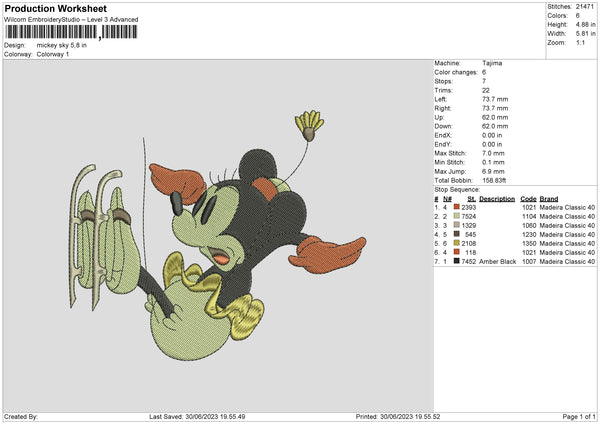Click the Trims value 22
The image size is (600, 424).
tap(486, 90)
